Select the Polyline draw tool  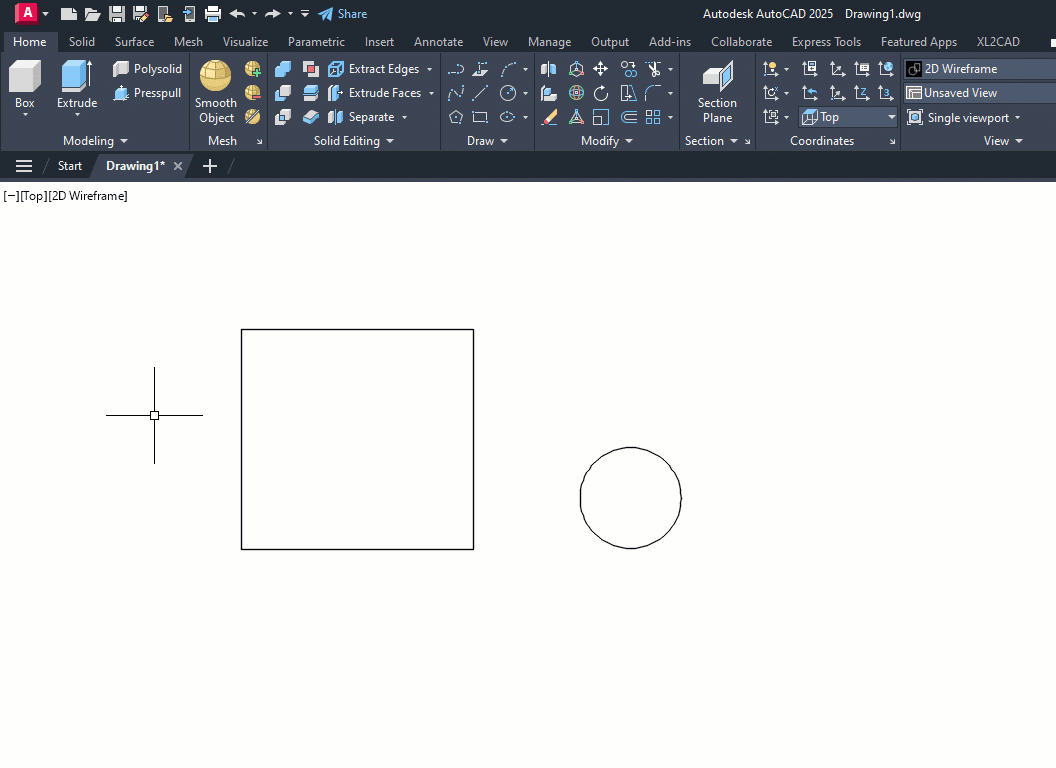point(456,69)
